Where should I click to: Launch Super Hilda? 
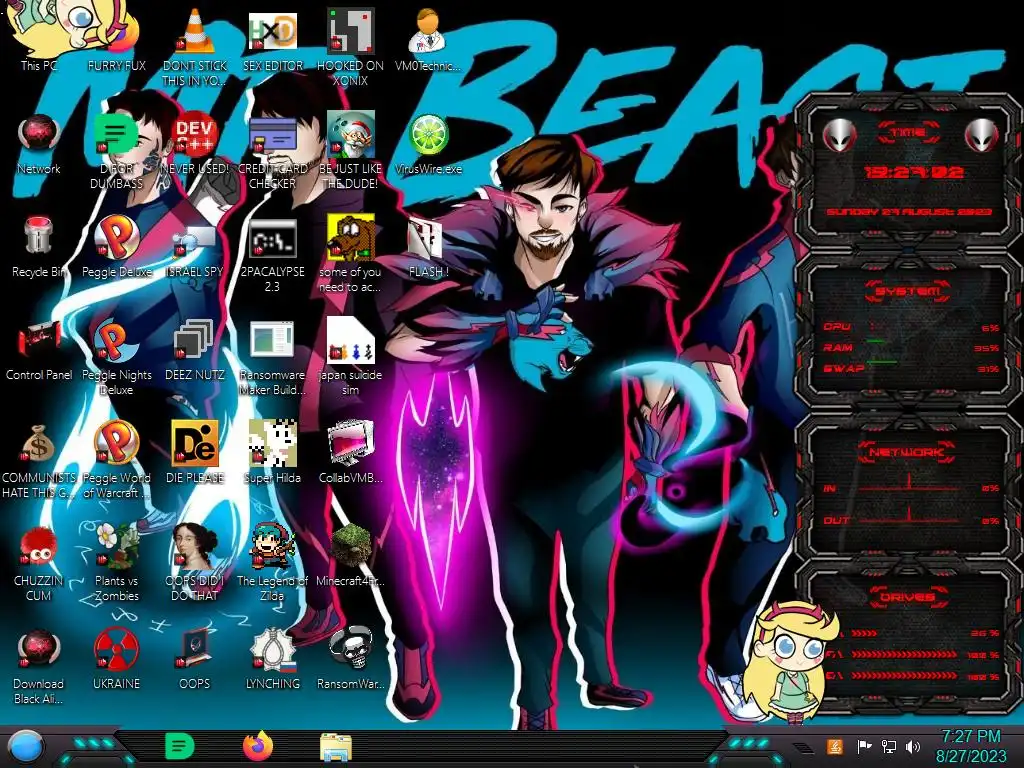(272, 452)
